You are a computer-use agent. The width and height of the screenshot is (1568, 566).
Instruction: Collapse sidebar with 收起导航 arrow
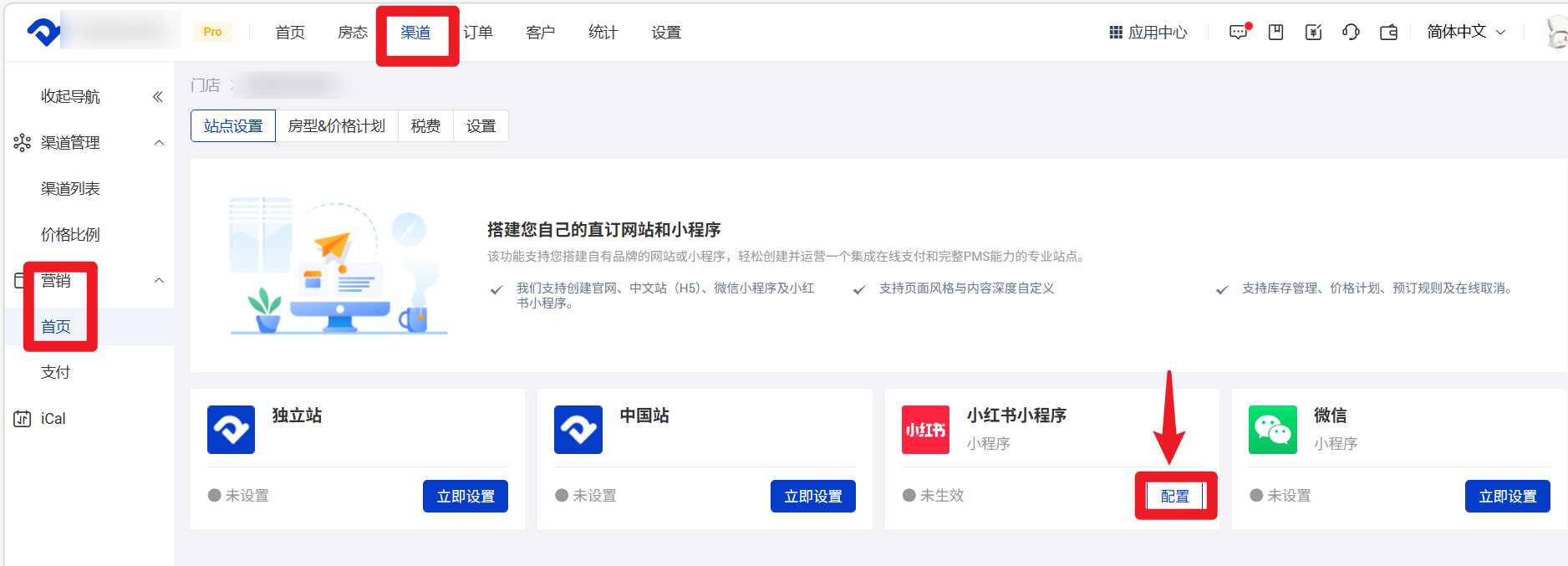coord(157,97)
